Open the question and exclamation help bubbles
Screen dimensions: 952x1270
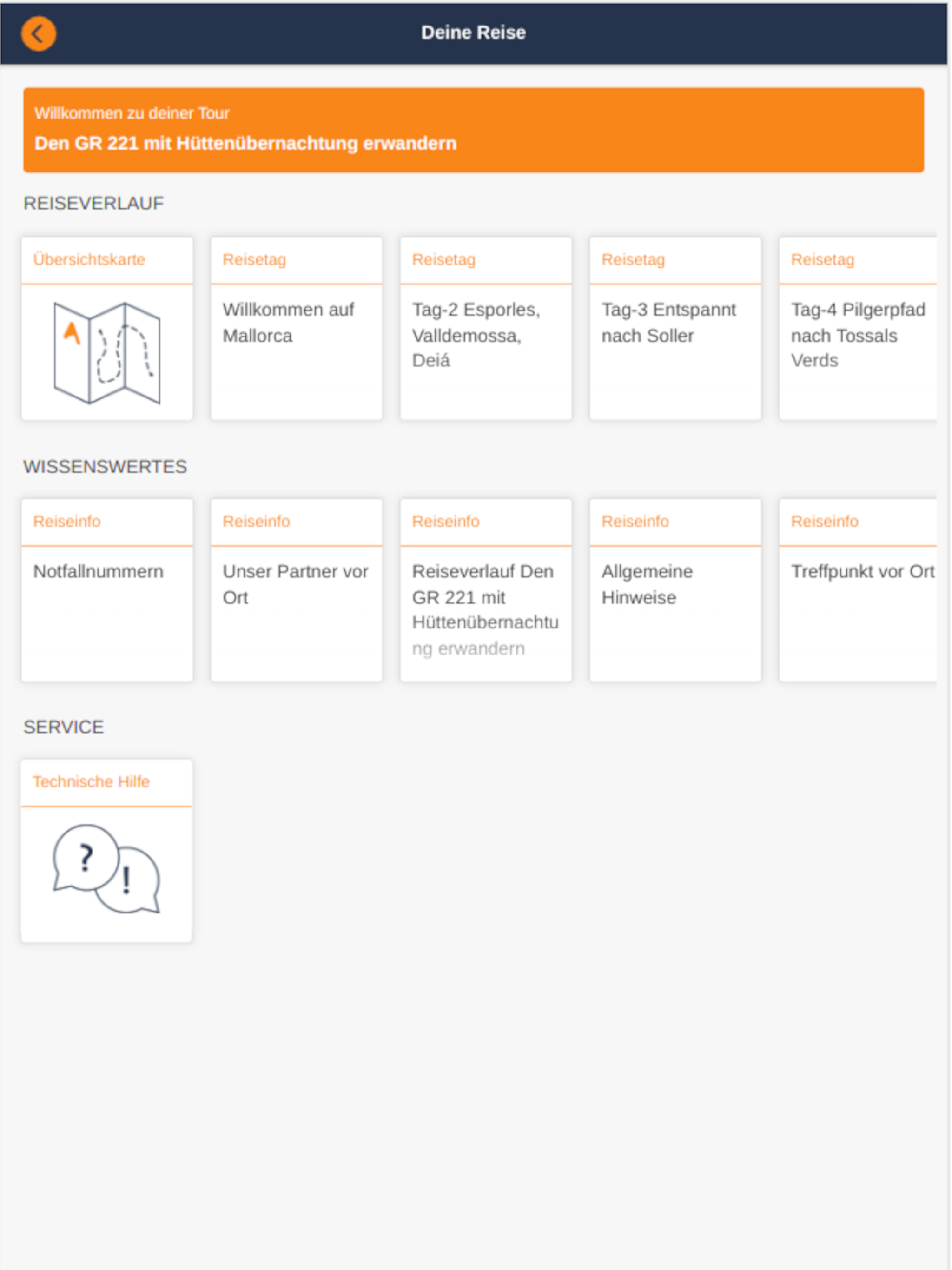click(106, 869)
